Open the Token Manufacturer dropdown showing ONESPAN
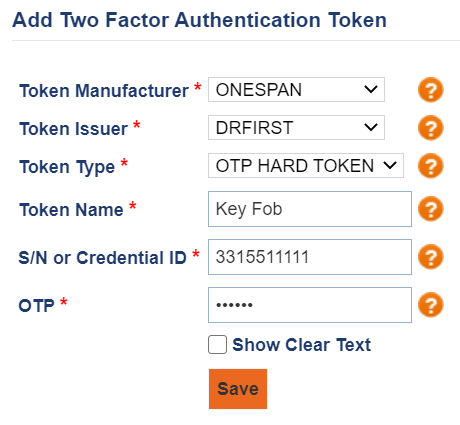This screenshot has width=460, height=425. (x=296, y=90)
